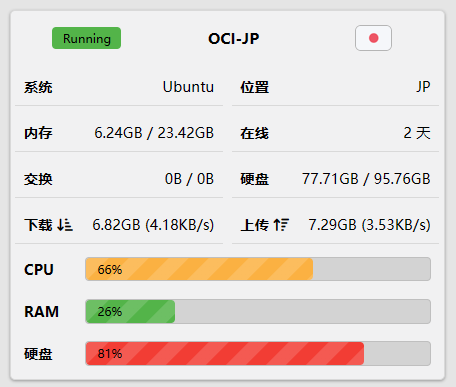
Task: Click the memory value 6.24GB / 23.42GB
Action: [x=154, y=133]
